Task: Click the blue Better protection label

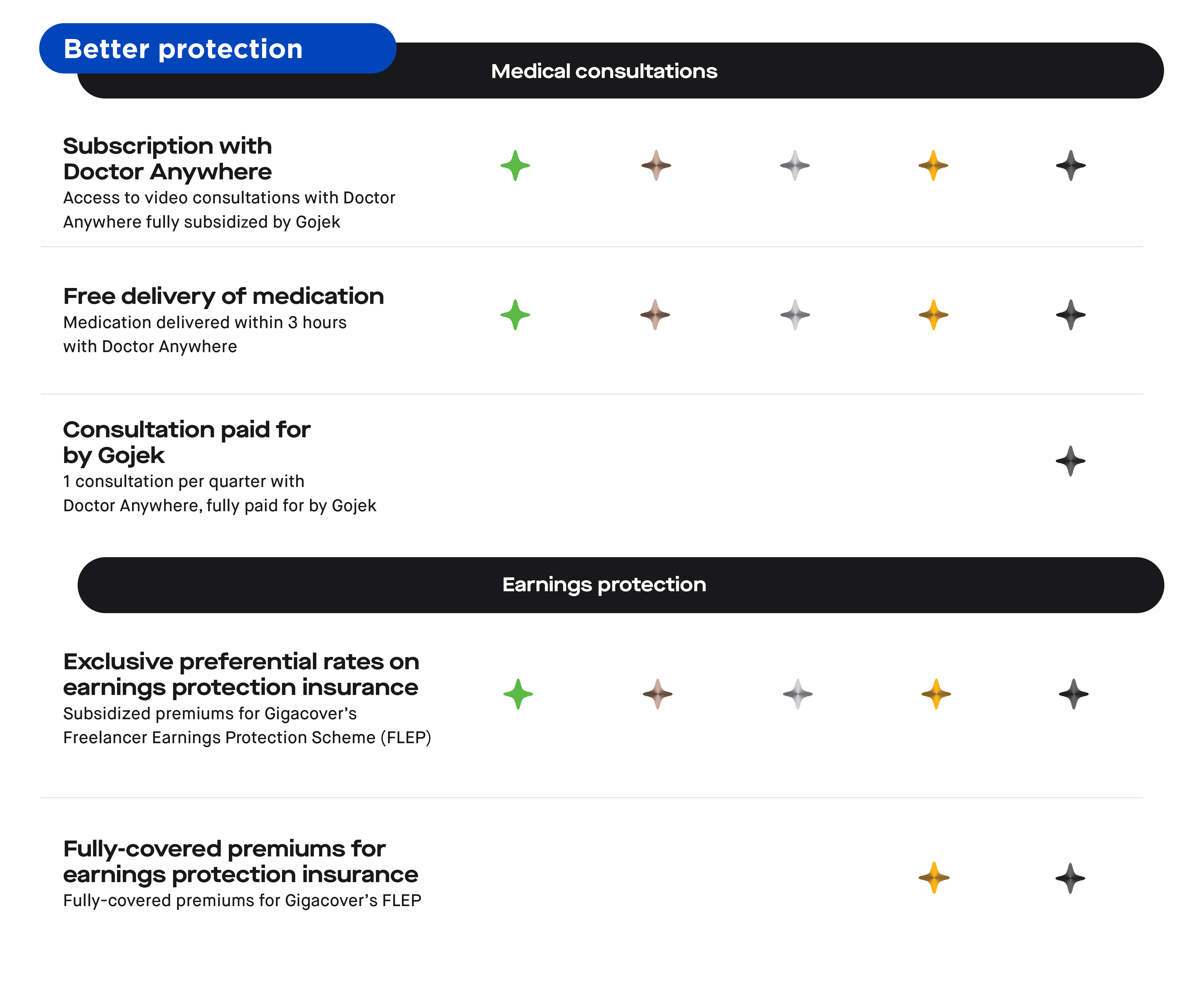Action: pos(217,49)
